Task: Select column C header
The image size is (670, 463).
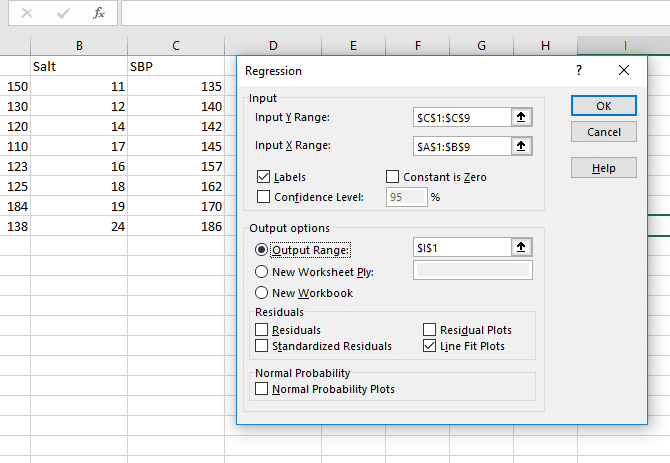Action: tap(176, 46)
